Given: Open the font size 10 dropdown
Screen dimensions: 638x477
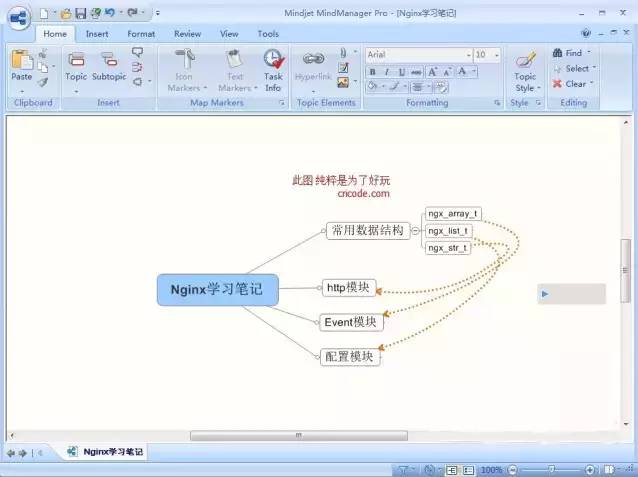Looking at the screenshot, I should click(x=497, y=55).
